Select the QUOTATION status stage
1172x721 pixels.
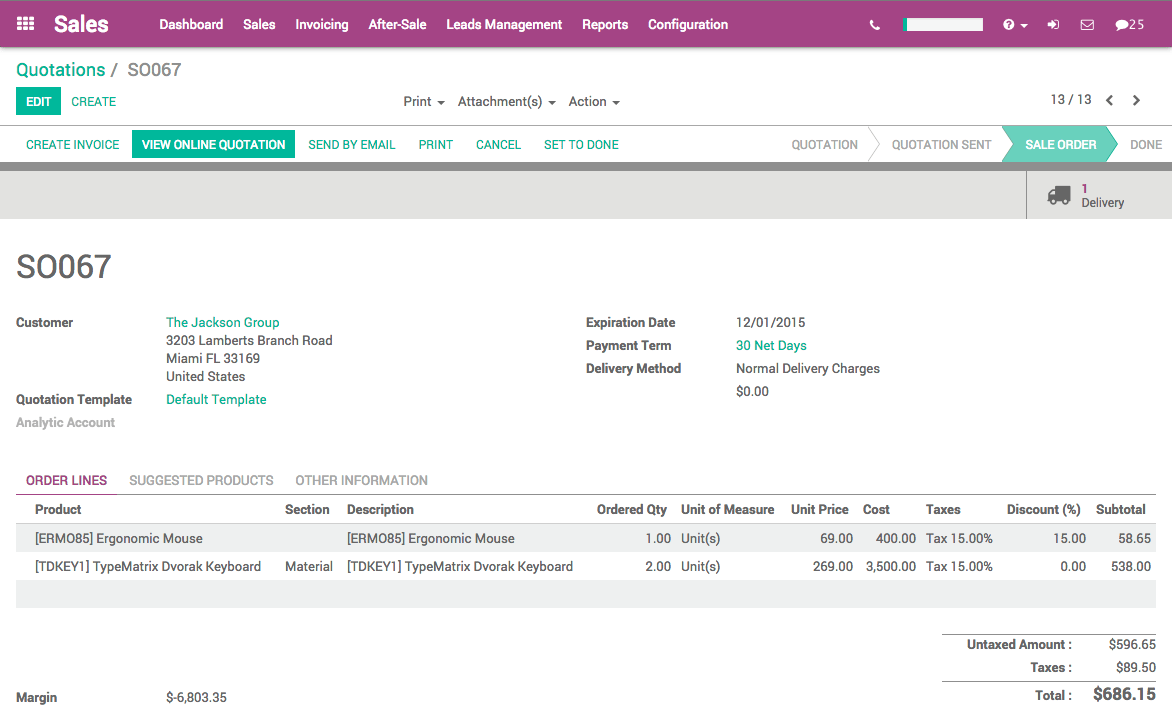tap(824, 143)
